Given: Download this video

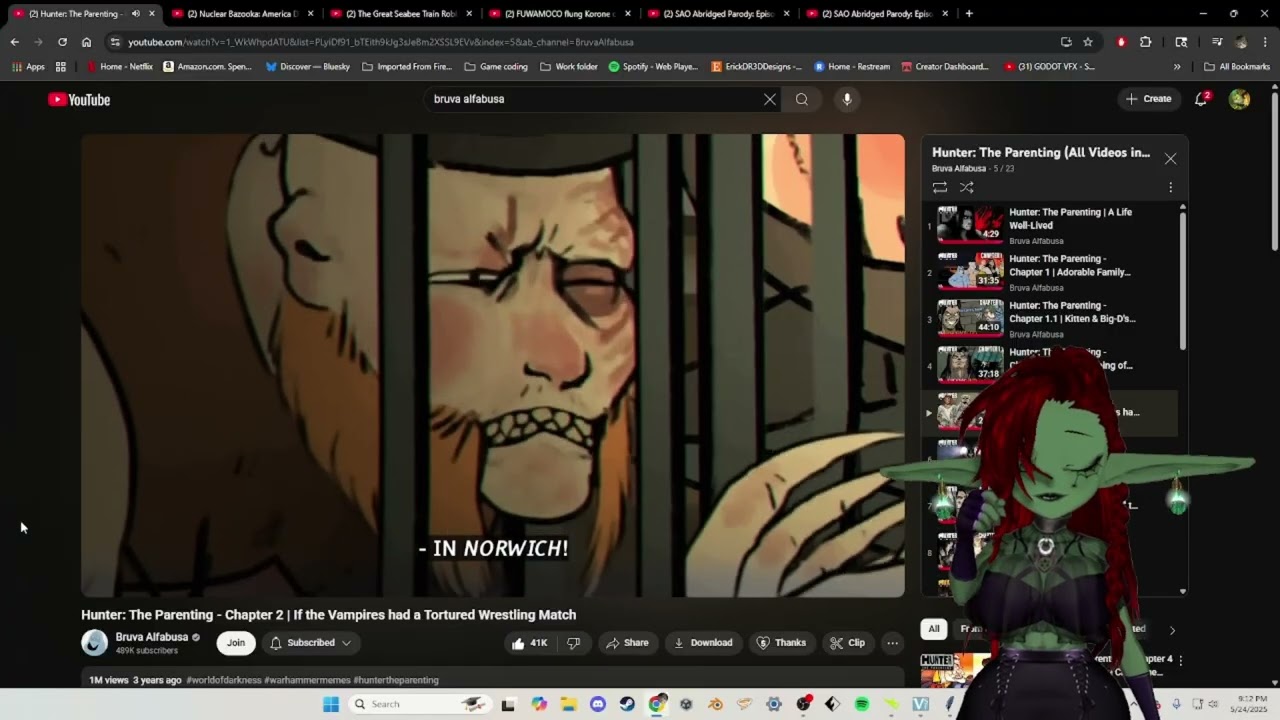Looking at the screenshot, I should click(x=703, y=643).
